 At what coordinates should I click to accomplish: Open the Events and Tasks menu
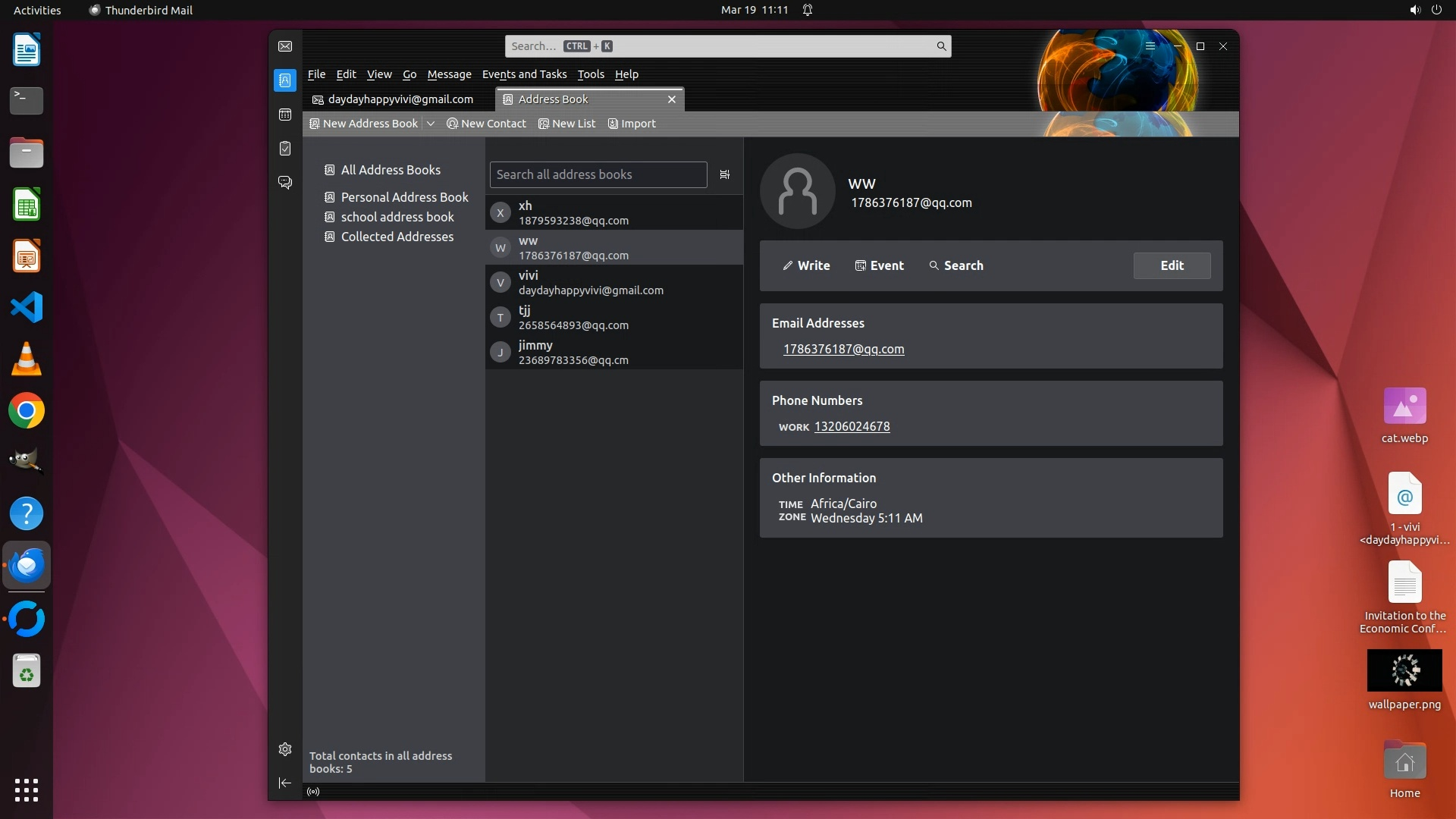pos(524,74)
